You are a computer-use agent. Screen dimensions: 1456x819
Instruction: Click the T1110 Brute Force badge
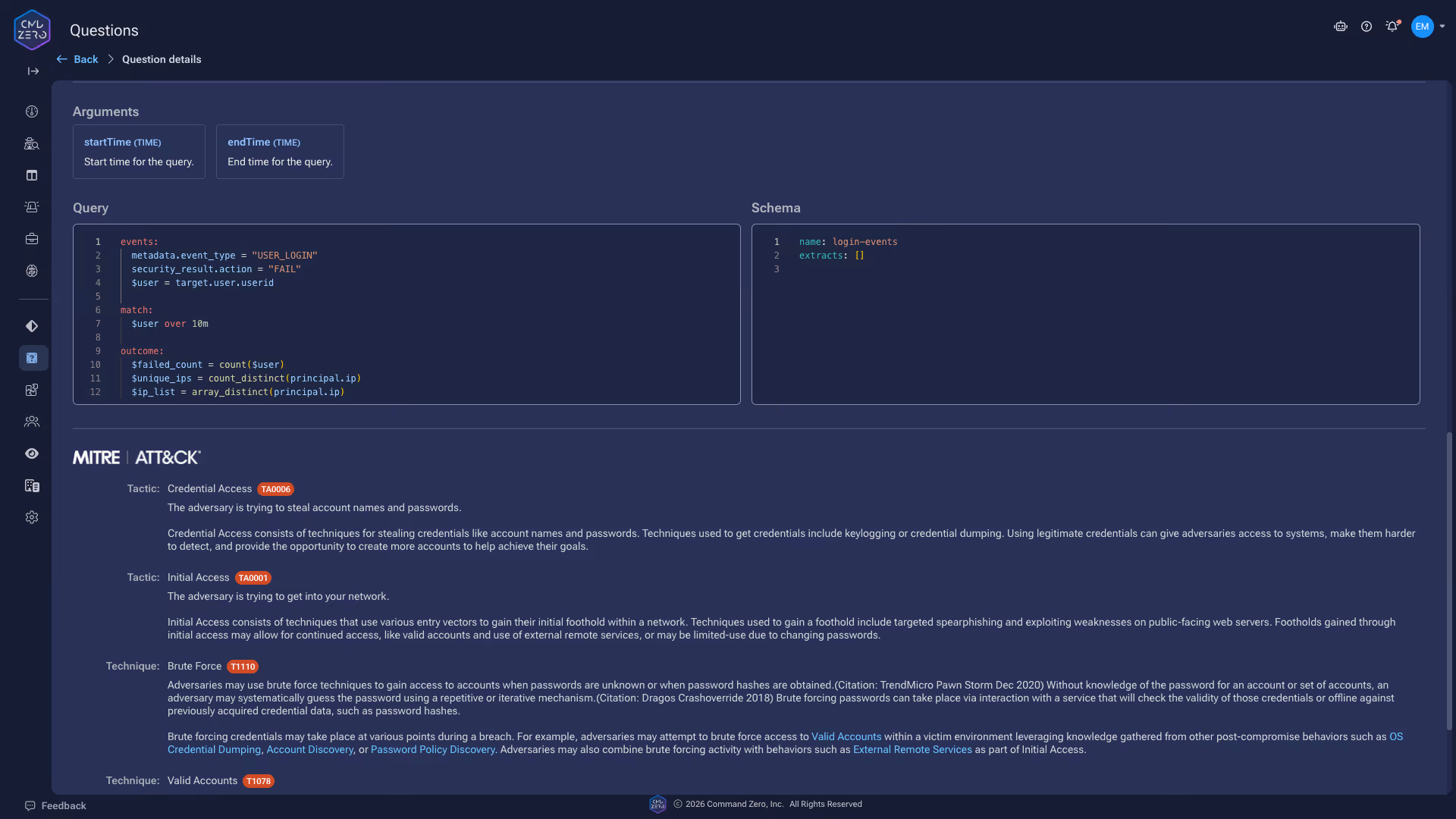(x=243, y=667)
